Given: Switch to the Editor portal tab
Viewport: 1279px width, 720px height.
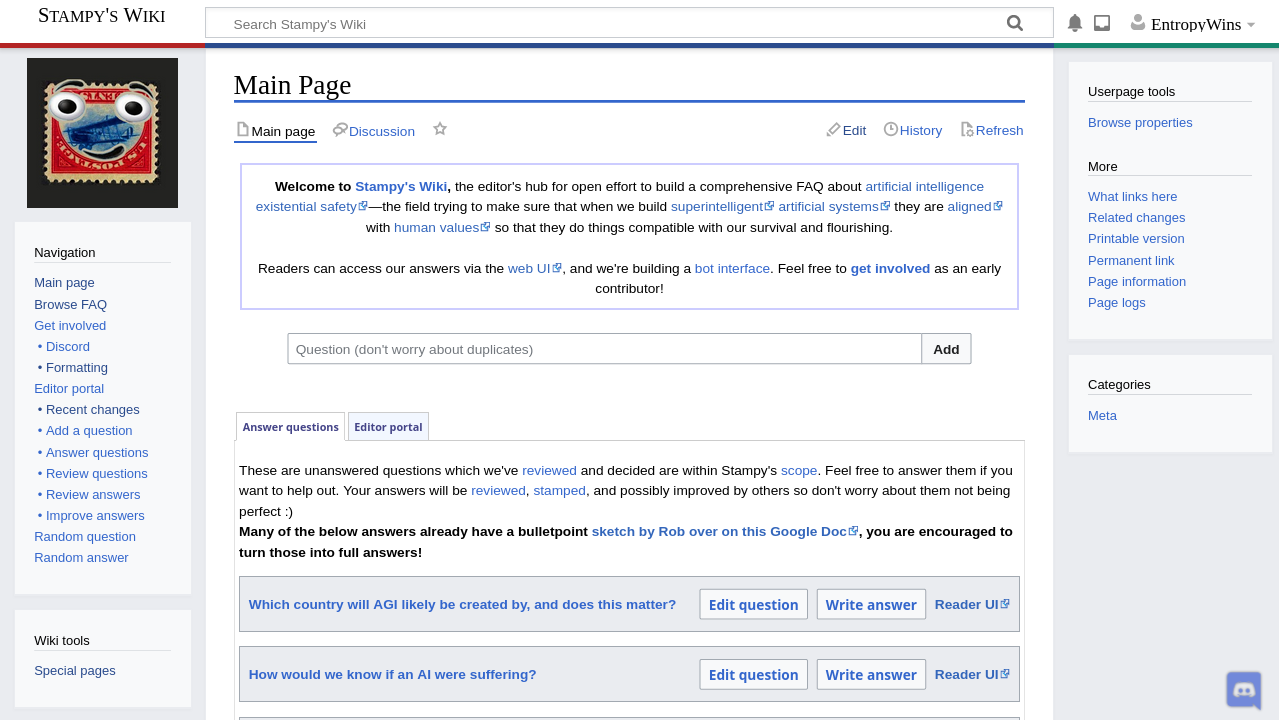Looking at the screenshot, I should pos(388,426).
